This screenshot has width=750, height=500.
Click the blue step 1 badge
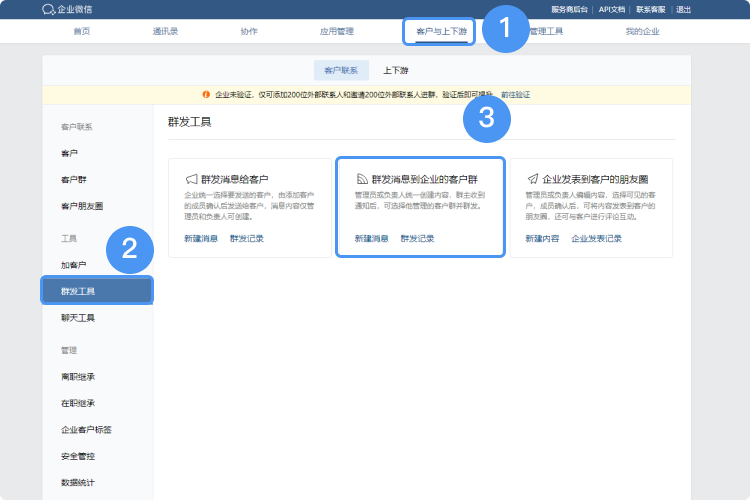(x=505, y=30)
